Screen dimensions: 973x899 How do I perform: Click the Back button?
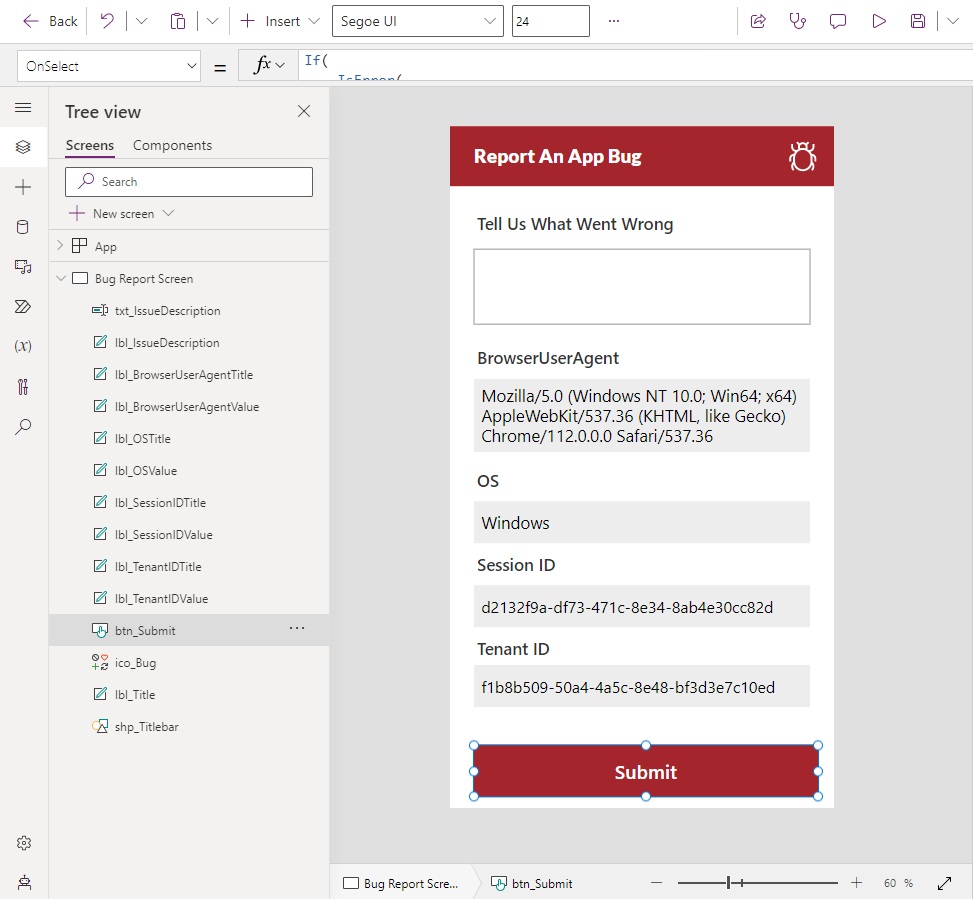[50, 21]
